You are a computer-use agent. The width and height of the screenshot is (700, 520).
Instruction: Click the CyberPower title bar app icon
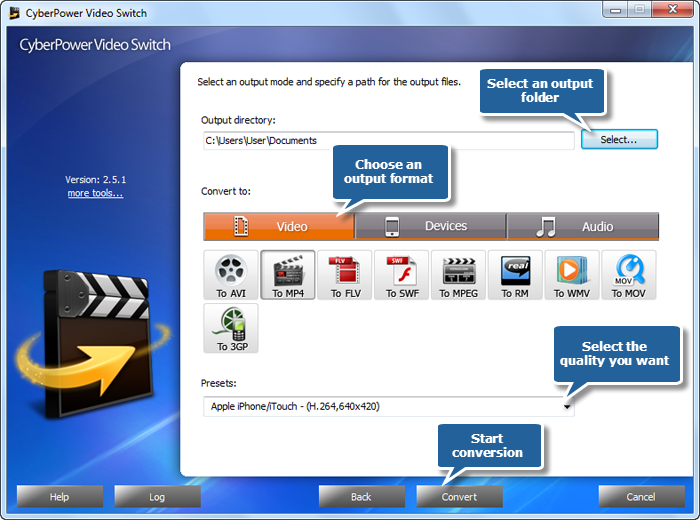(x=15, y=13)
